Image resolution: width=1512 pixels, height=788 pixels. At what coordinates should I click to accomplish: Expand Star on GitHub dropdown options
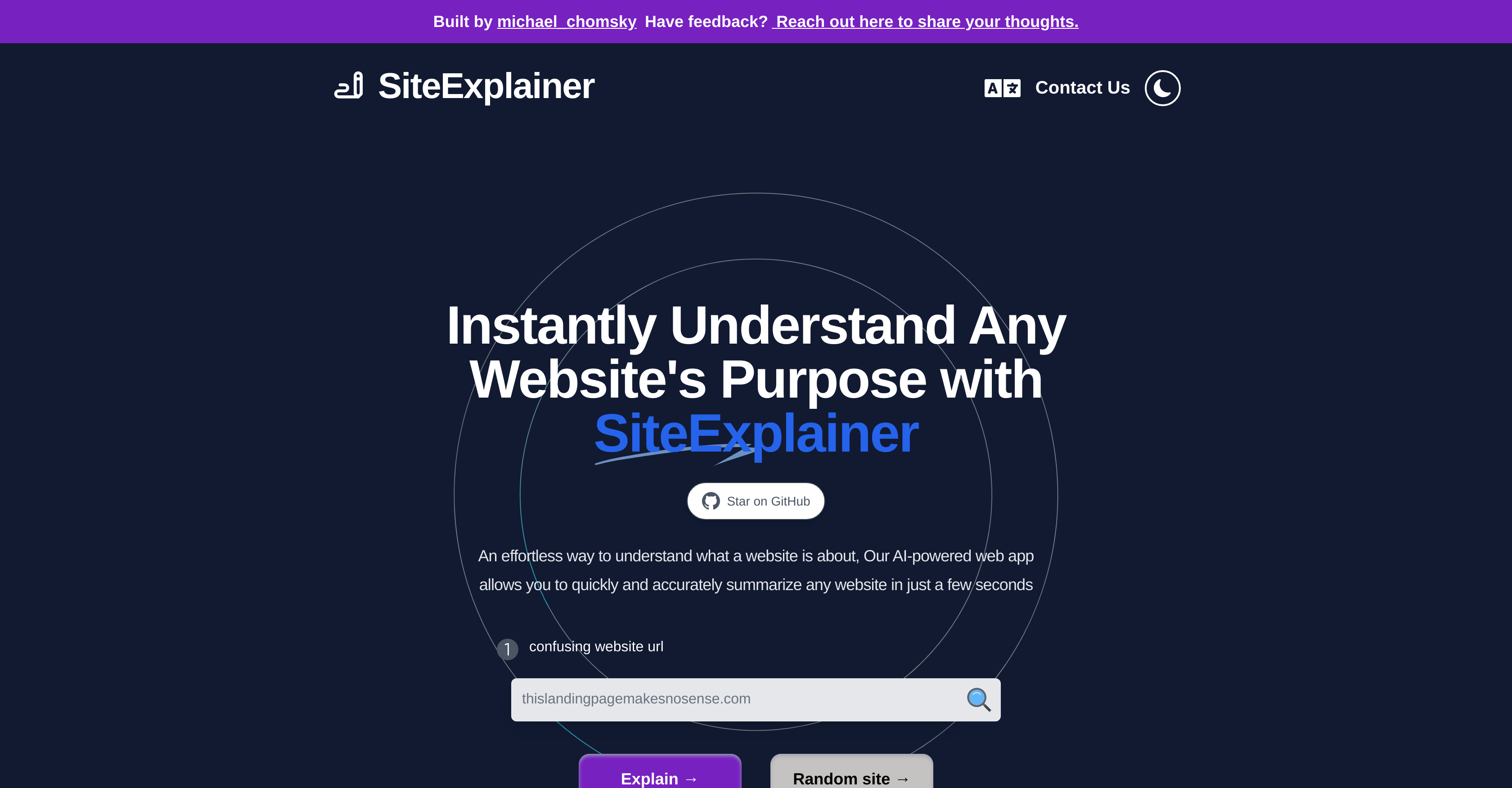coord(756,501)
